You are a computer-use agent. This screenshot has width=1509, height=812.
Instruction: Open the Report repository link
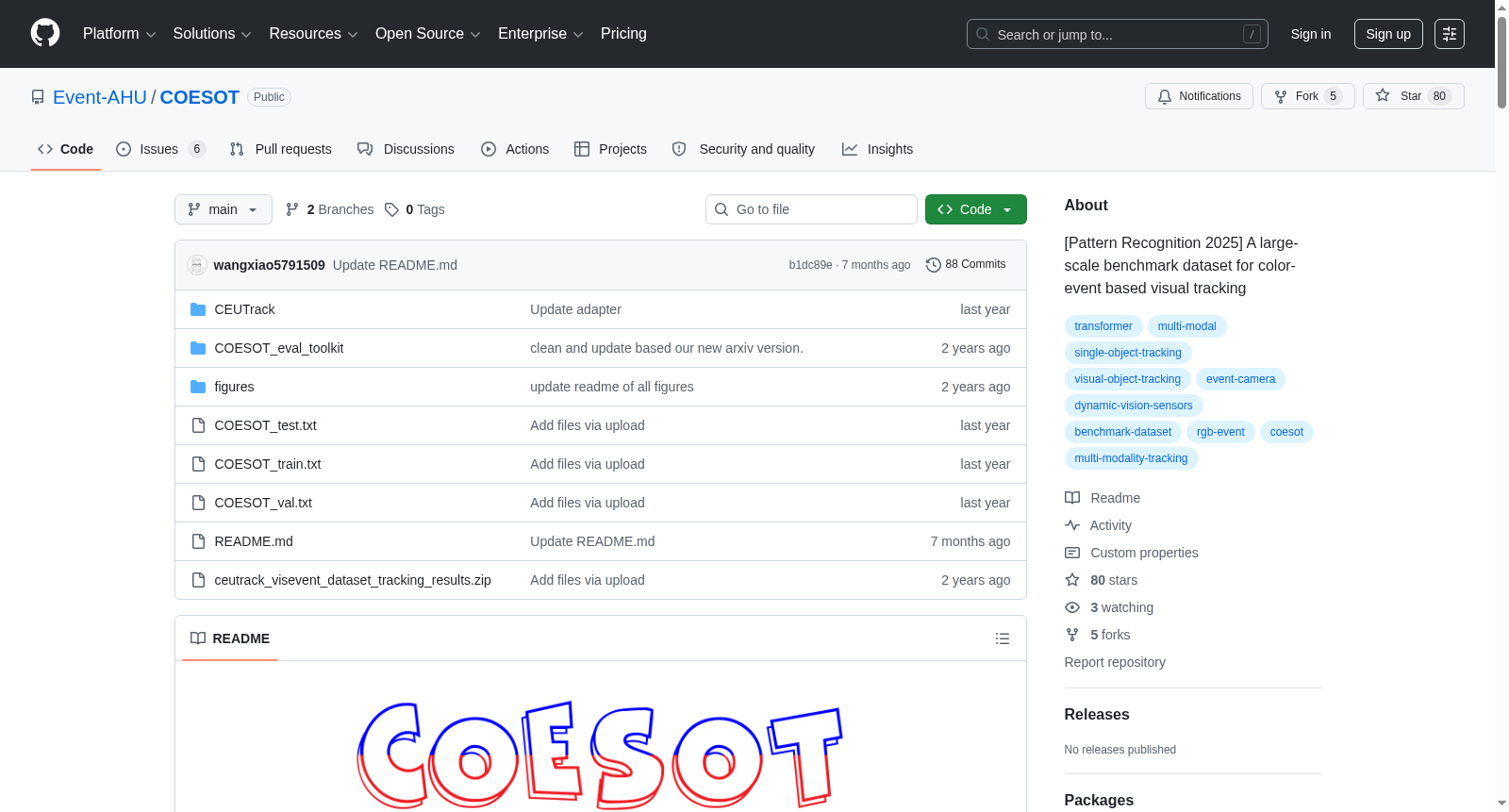(x=1115, y=662)
